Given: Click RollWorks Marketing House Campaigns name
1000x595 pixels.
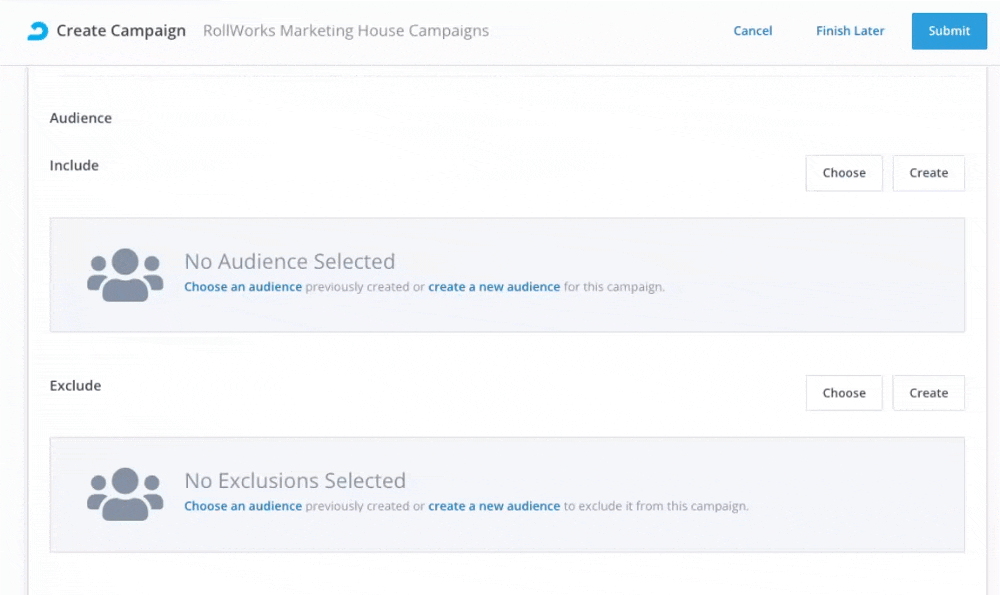Looking at the screenshot, I should point(346,31).
